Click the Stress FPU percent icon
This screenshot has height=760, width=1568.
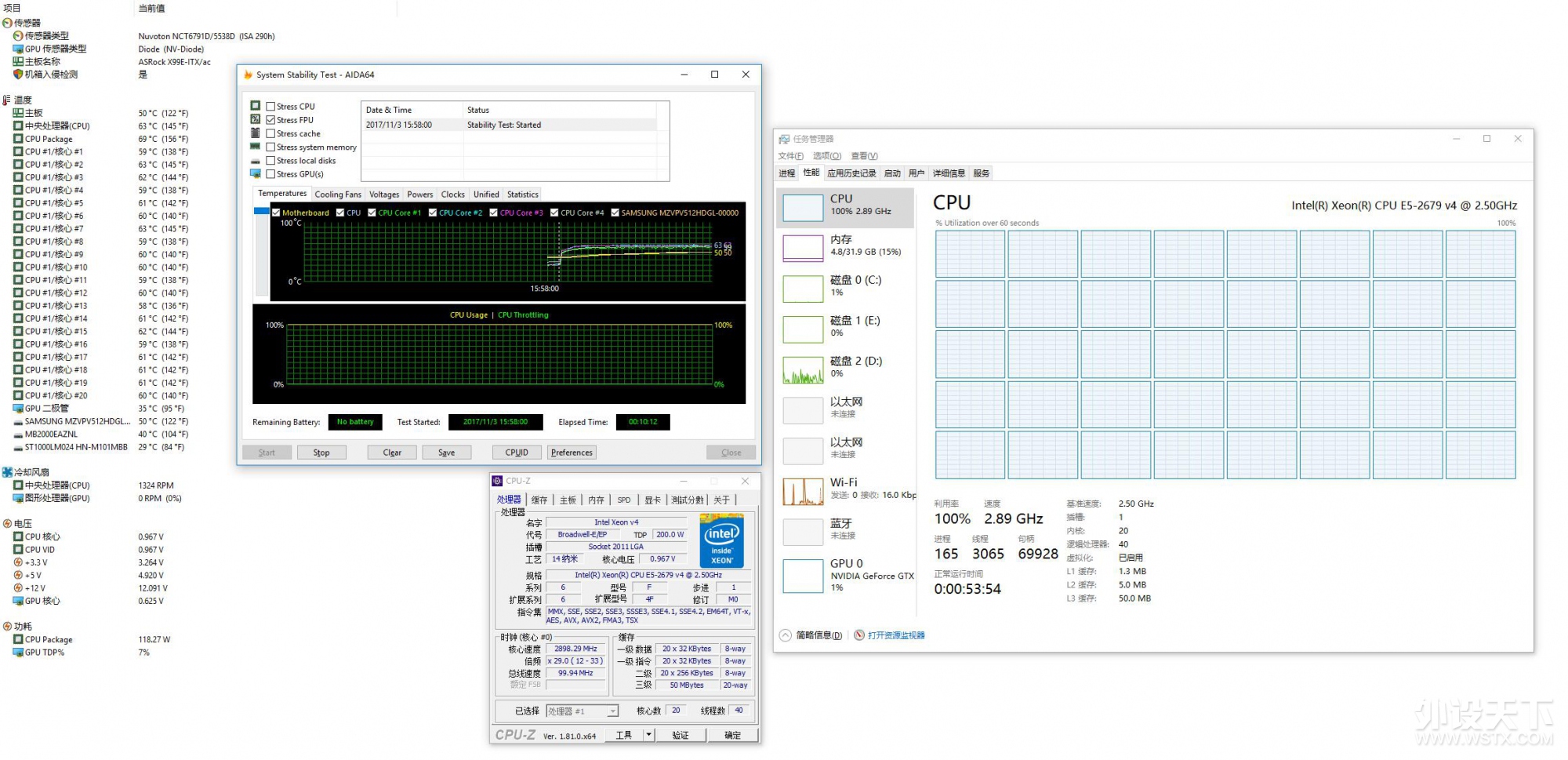256,119
